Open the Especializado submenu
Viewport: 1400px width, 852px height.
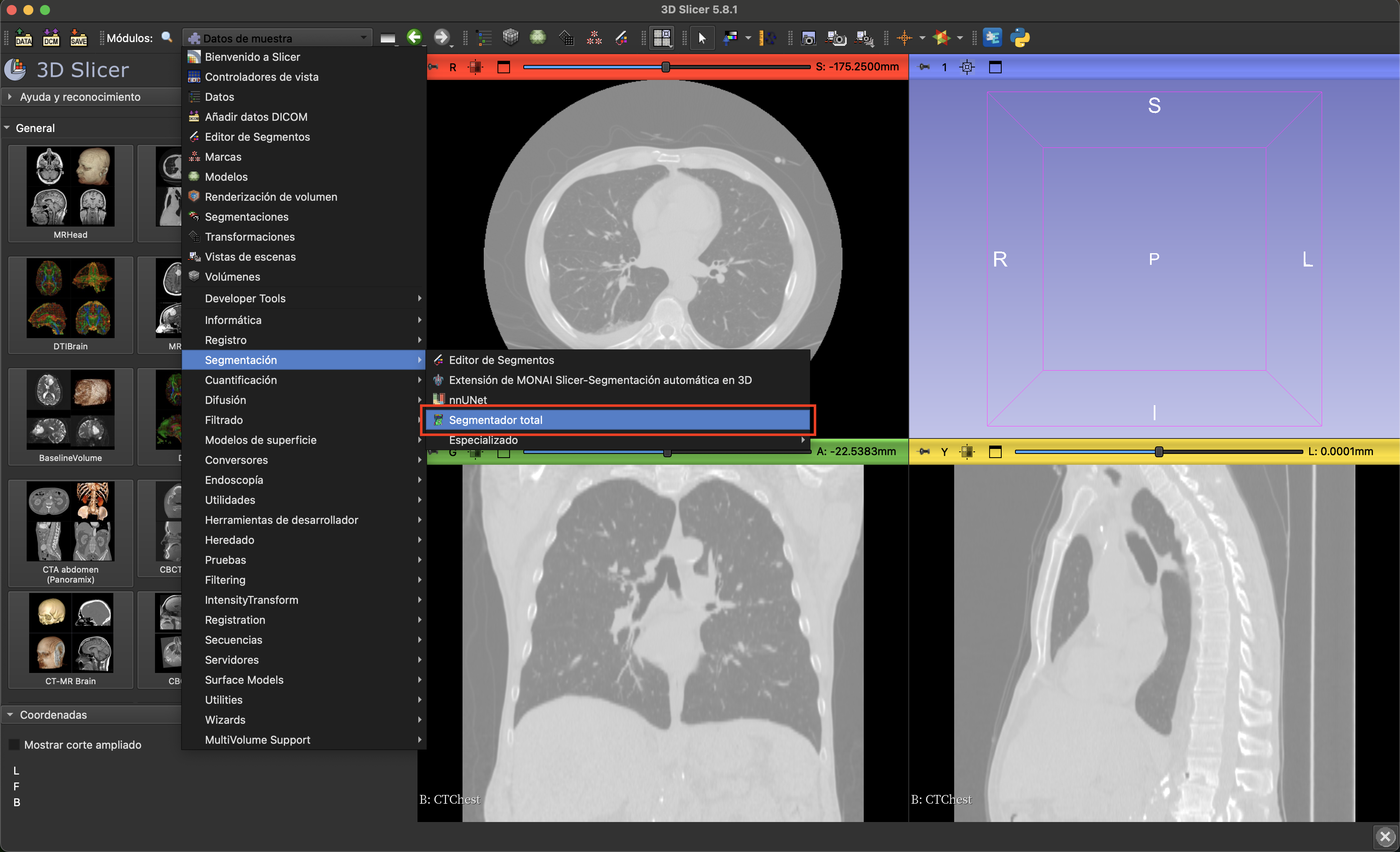click(483, 440)
